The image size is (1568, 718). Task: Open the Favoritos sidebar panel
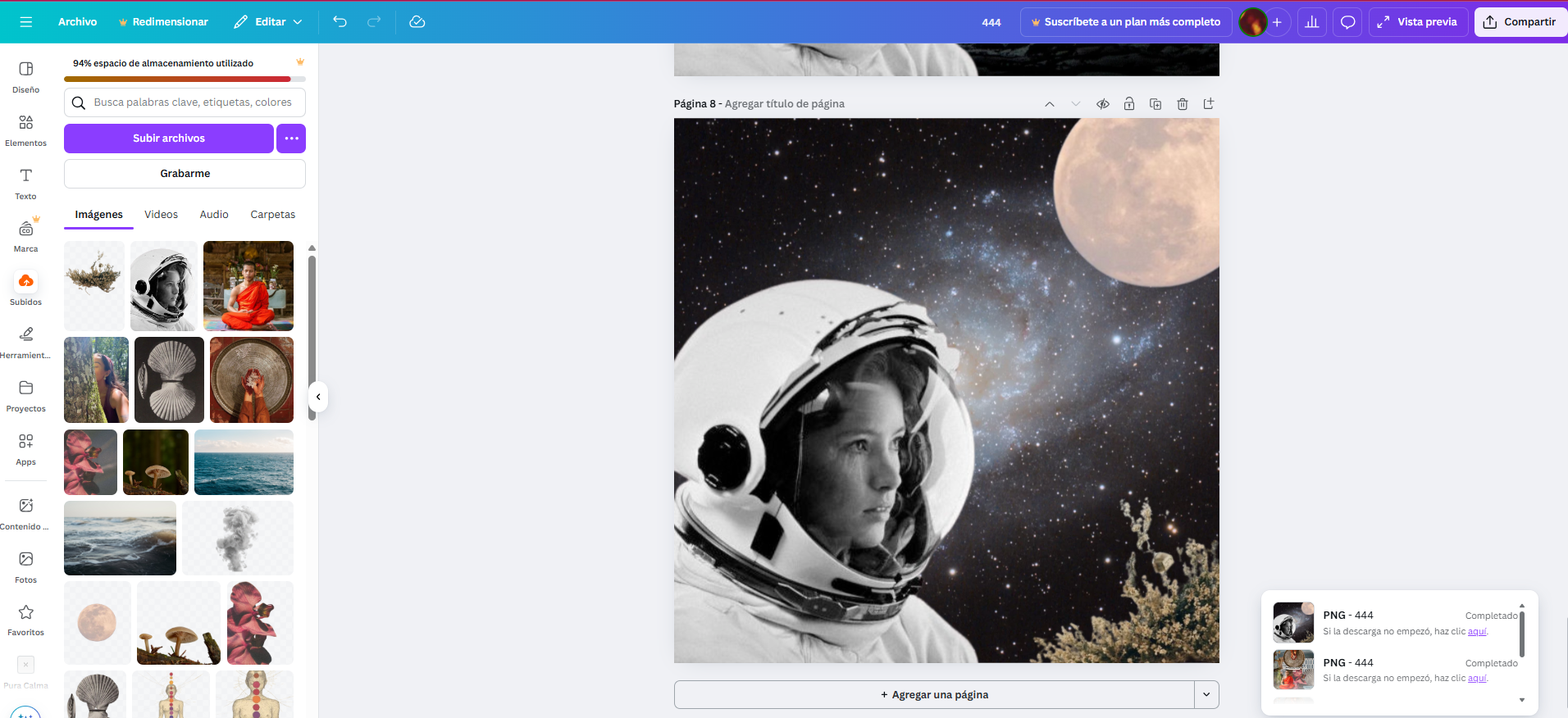tap(26, 620)
